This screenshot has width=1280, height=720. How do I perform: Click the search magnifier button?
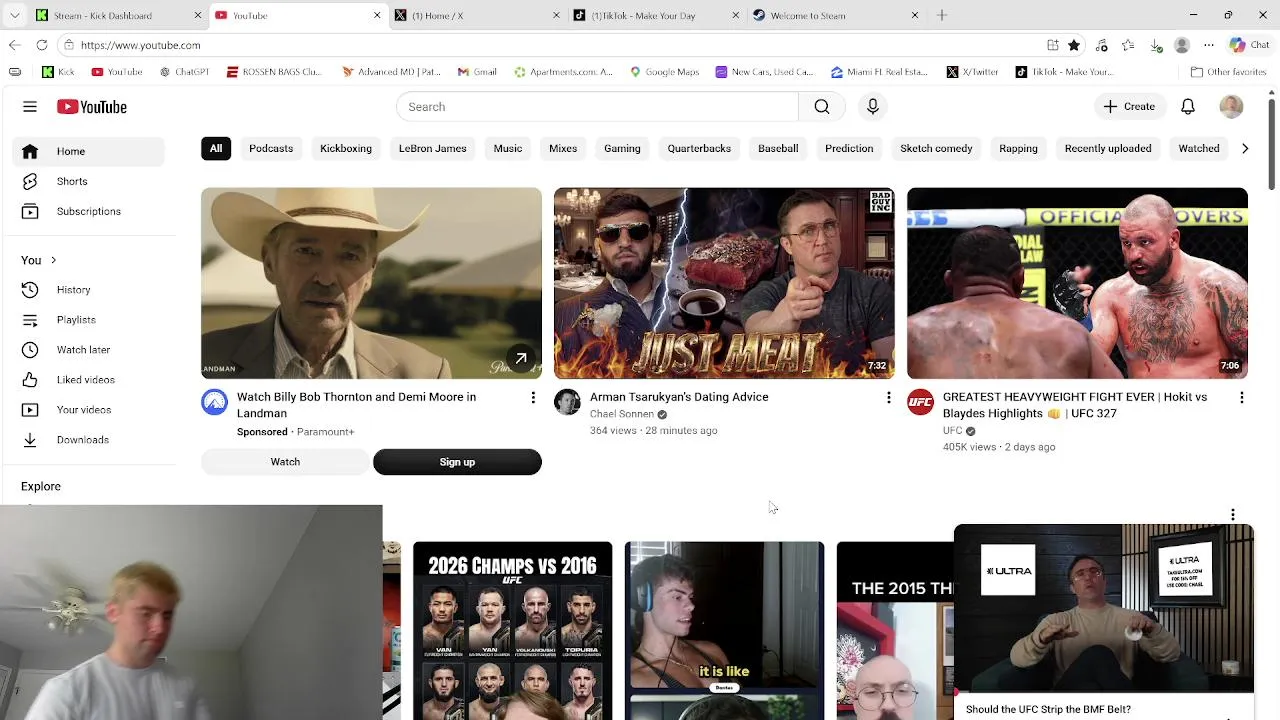(822, 107)
